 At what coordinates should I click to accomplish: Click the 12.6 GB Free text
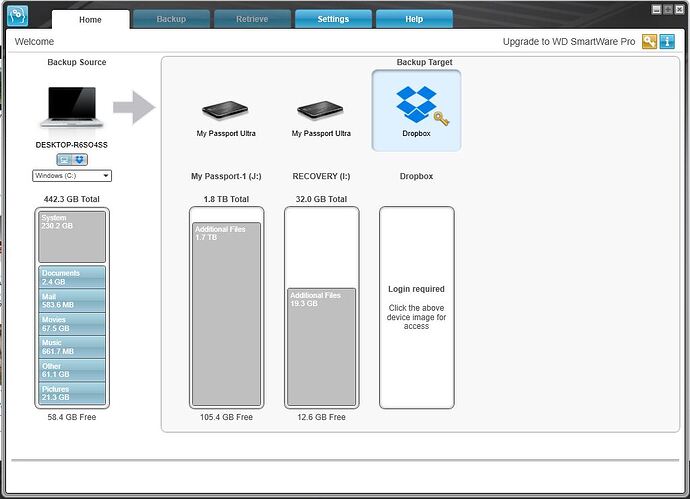321,417
